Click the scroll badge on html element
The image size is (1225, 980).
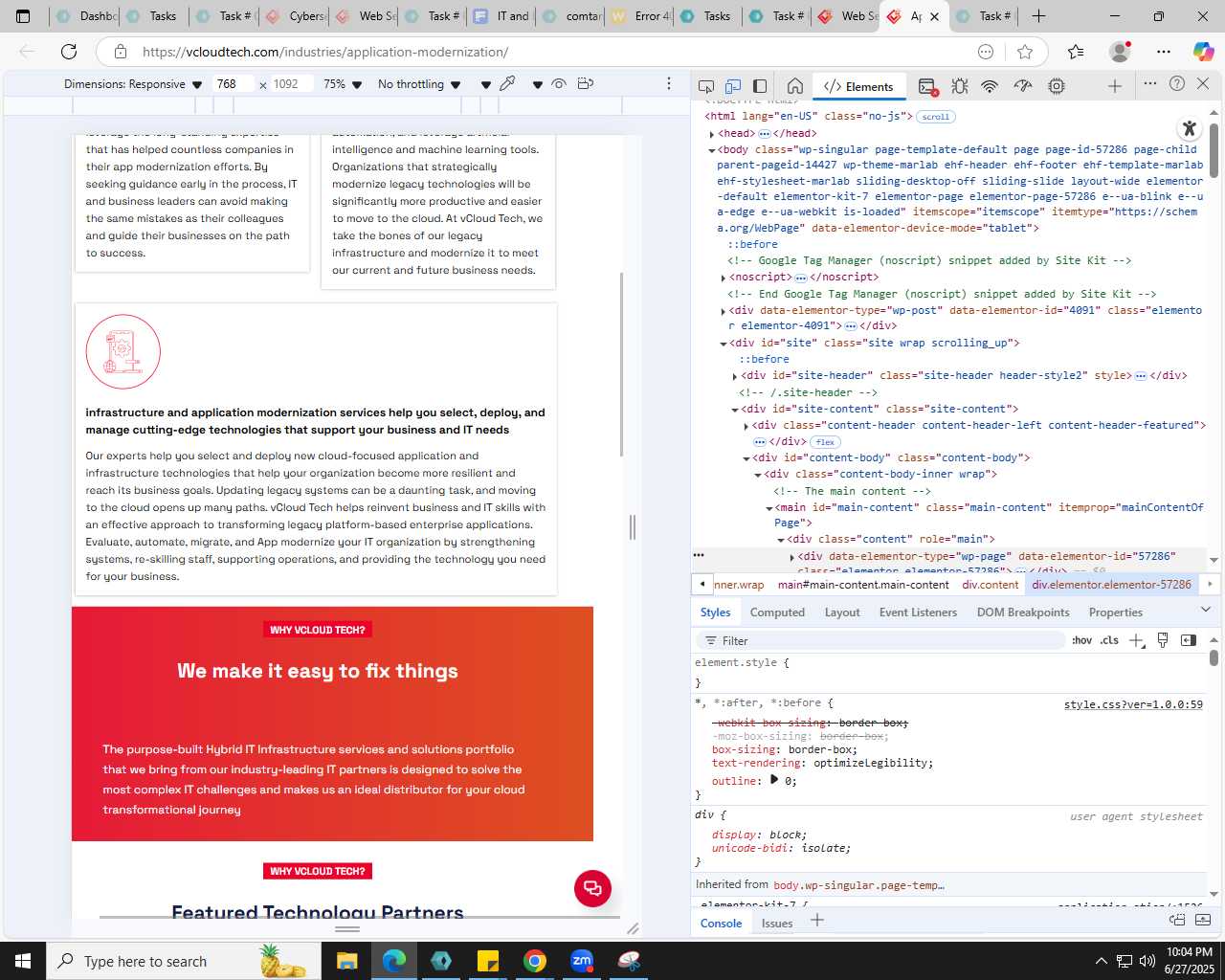coord(935,117)
